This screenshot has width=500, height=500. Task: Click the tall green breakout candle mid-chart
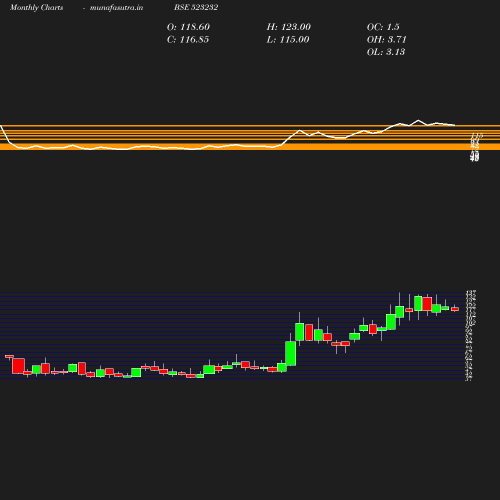[x=291, y=353]
